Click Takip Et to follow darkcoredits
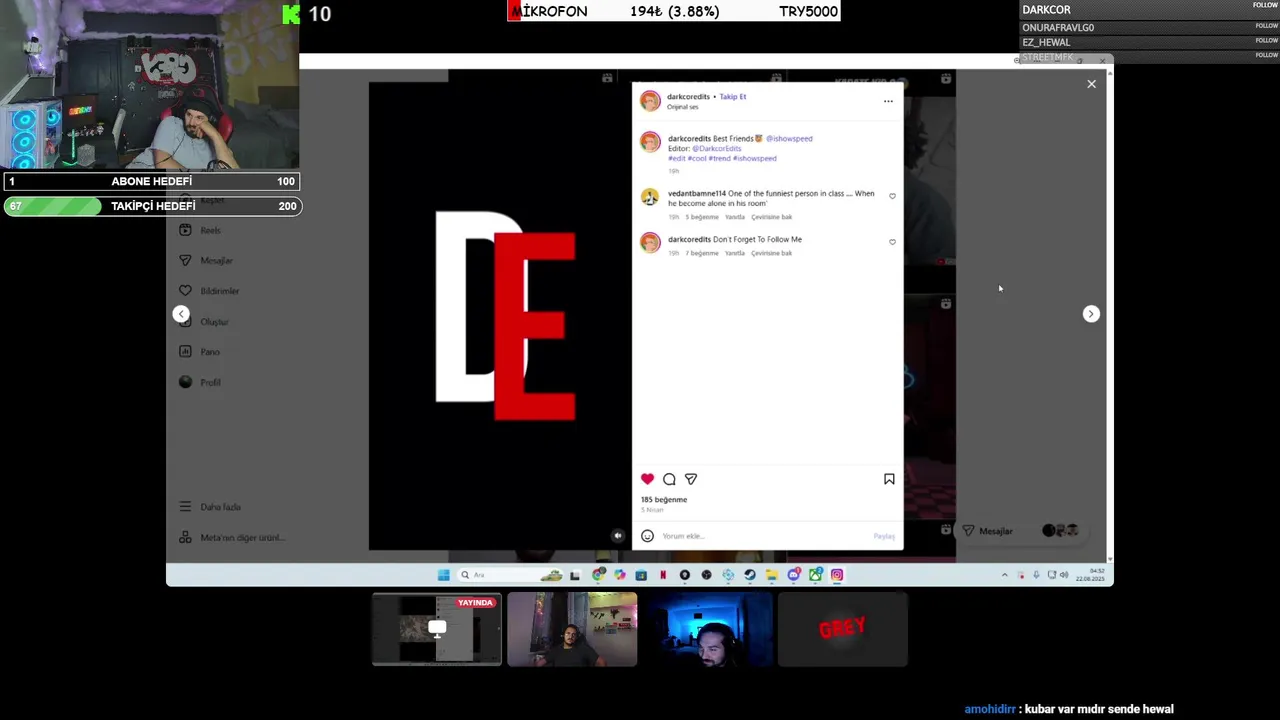The width and height of the screenshot is (1280, 720). (733, 97)
